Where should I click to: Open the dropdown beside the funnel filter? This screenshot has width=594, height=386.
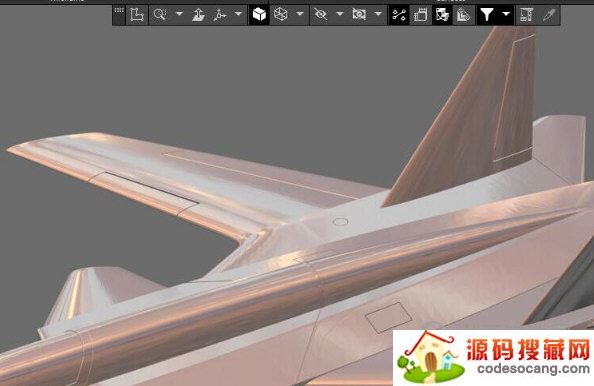click(506, 14)
